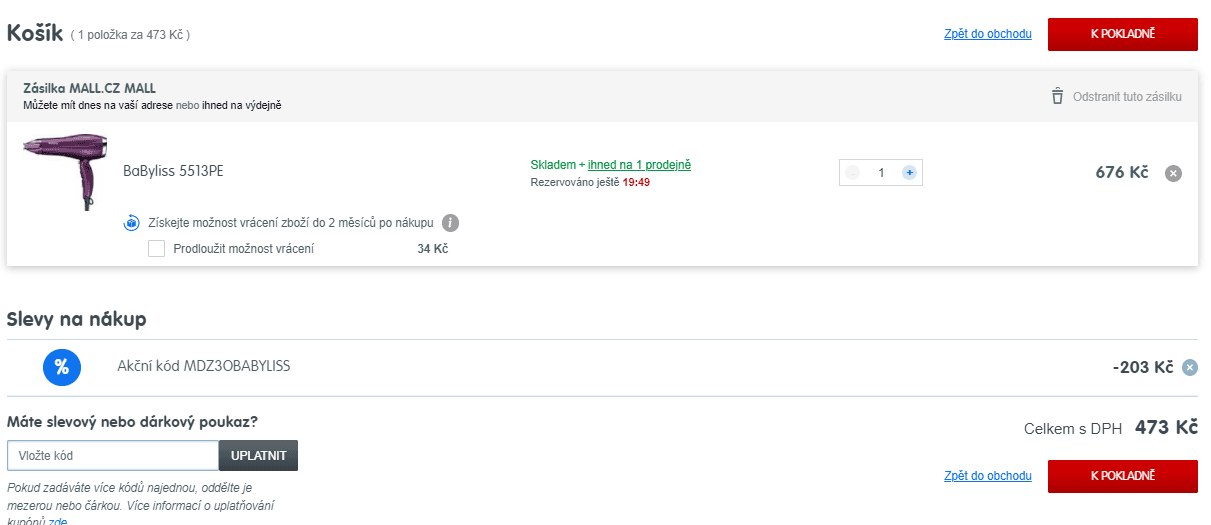
Task: Click top red K POKLADNĚ button
Action: (x=1122, y=34)
